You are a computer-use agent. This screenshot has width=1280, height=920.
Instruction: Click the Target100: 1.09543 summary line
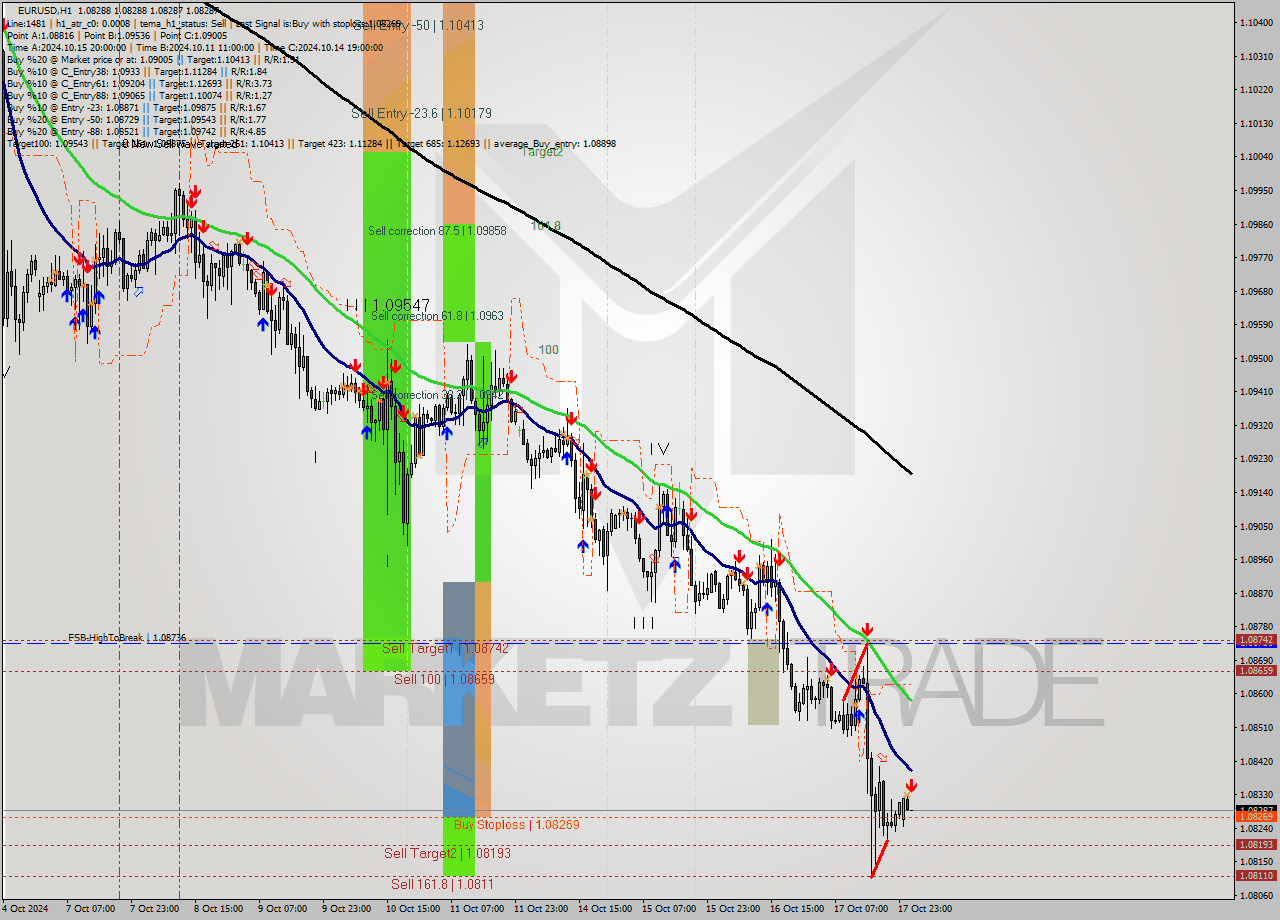point(311,144)
